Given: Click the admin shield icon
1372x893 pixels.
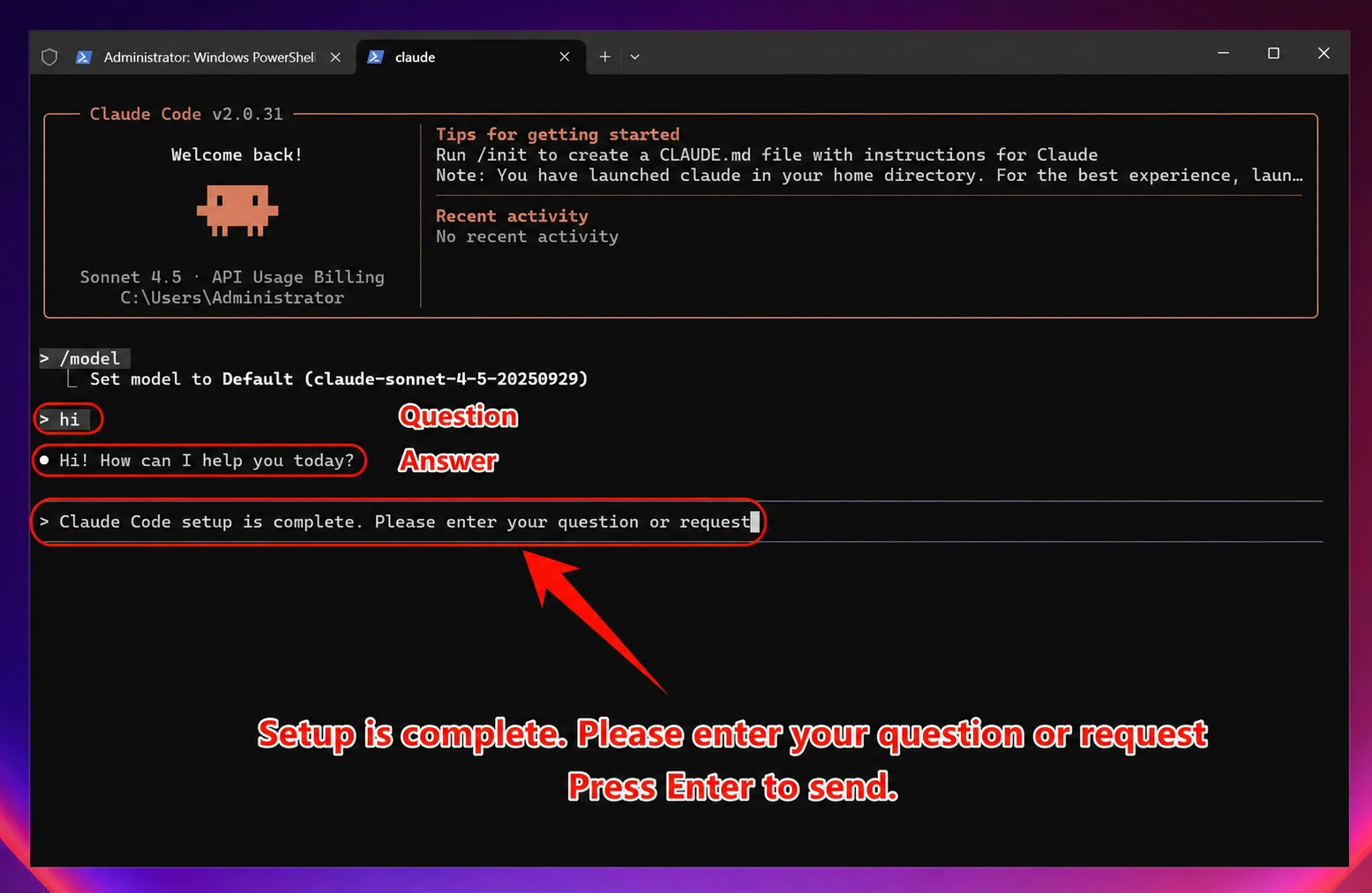Looking at the screenshot, I should tap(49, 57).
